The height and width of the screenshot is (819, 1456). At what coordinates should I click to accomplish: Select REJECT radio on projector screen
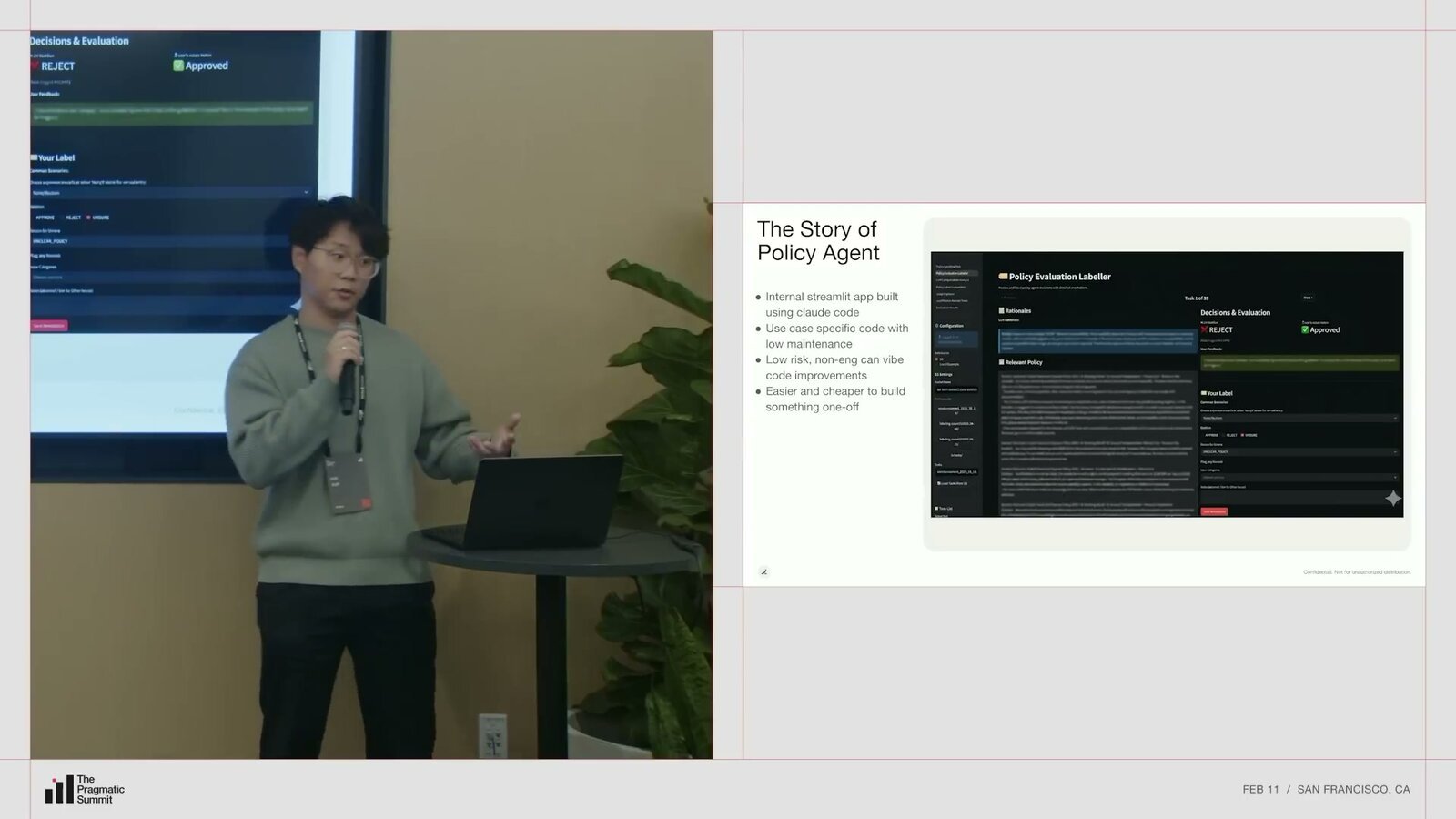pyautogui.click(x=71, y=217)
